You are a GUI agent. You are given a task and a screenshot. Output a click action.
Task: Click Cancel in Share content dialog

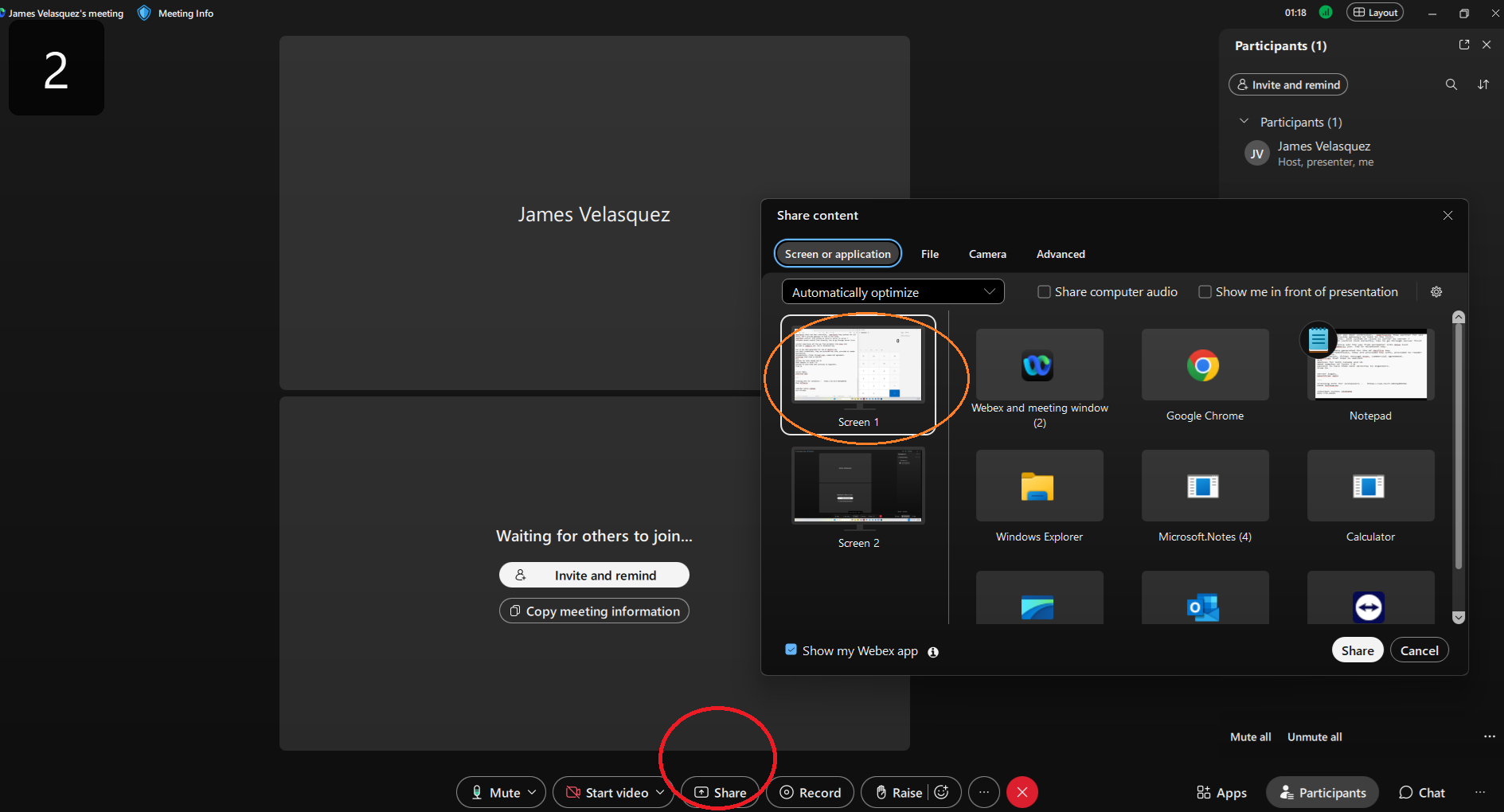tap(1419, 650)
